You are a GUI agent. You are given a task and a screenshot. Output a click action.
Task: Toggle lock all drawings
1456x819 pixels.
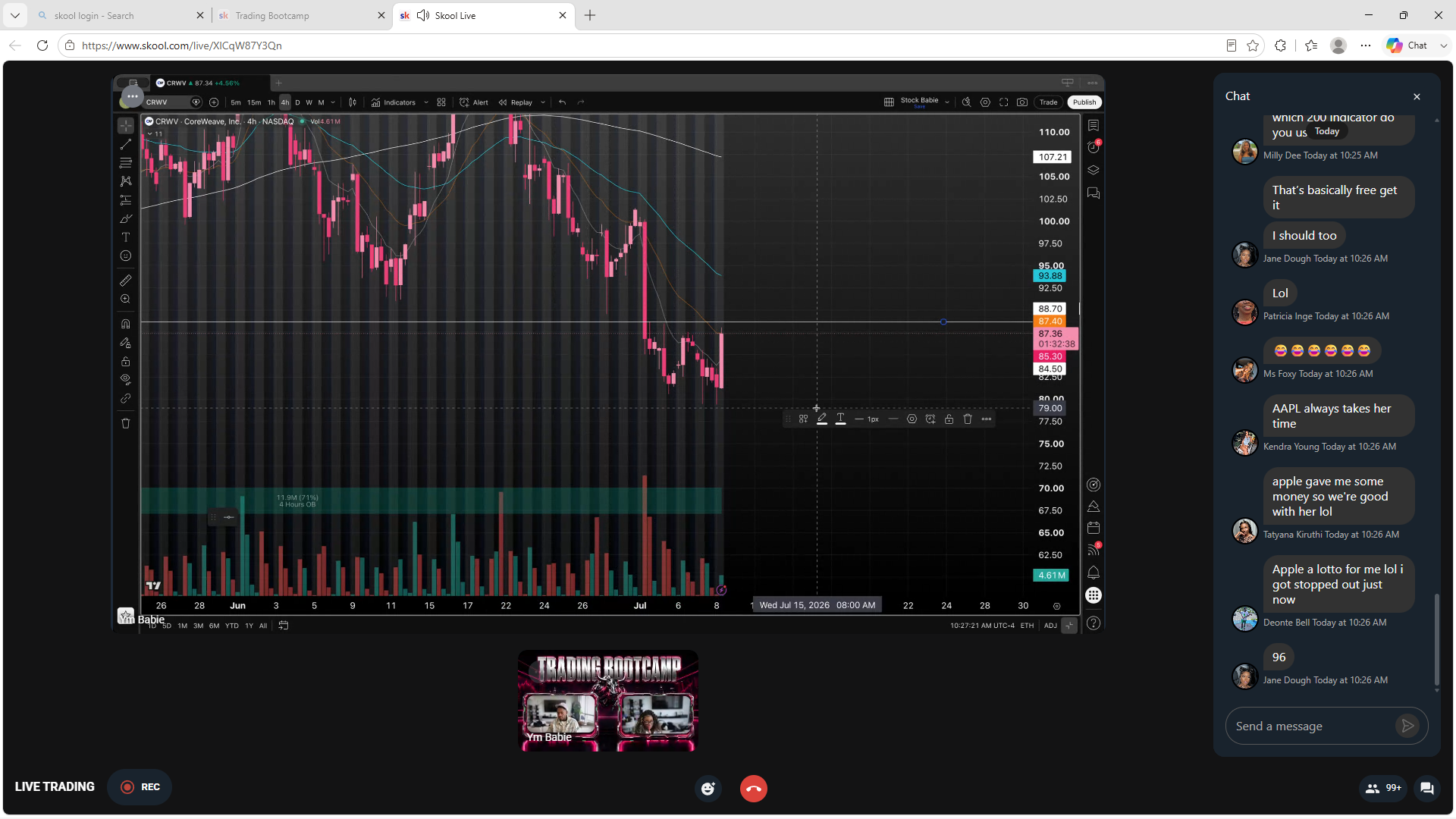tap(126, 362)
